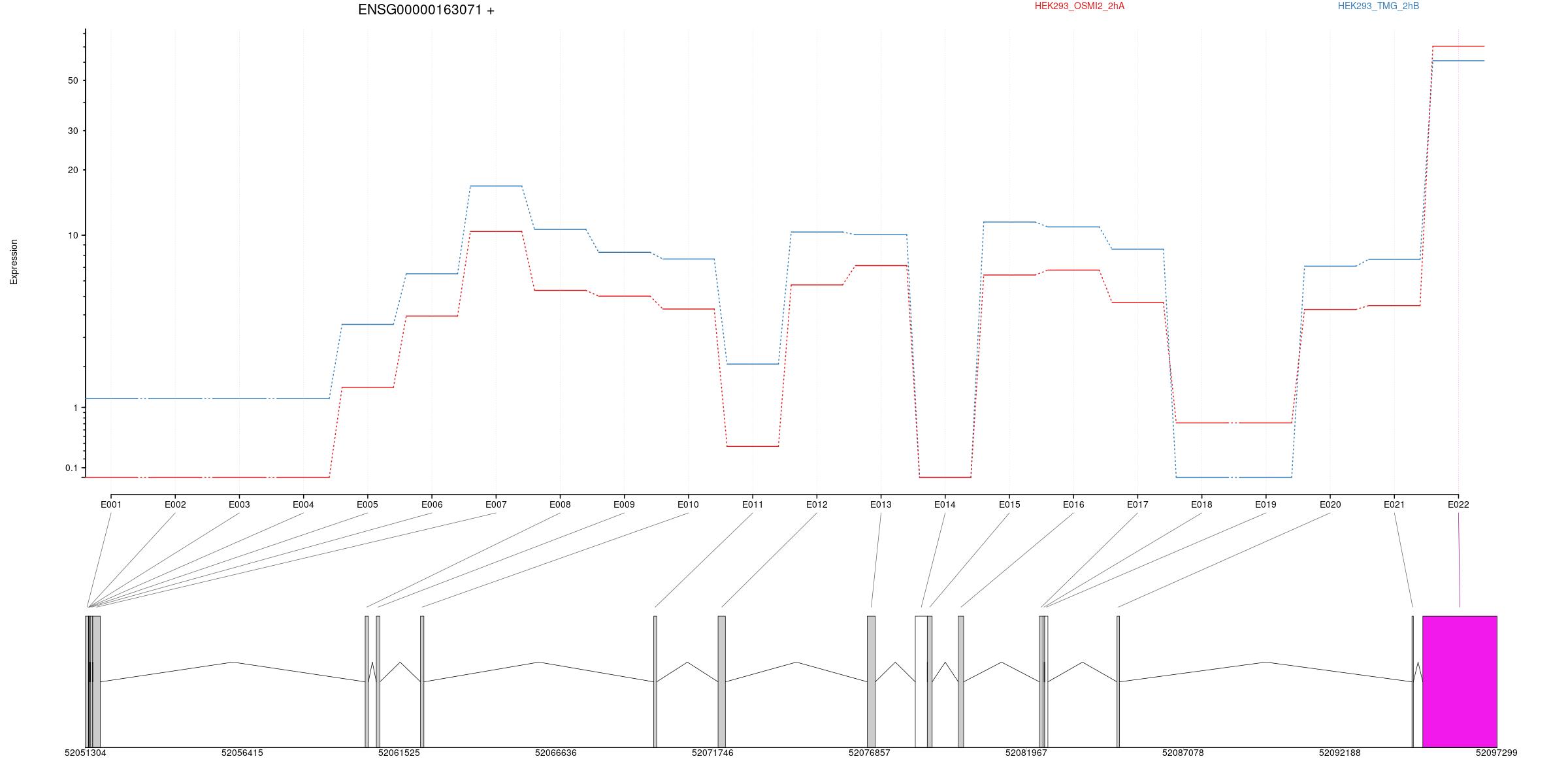Click the blue E001 expression line segment
This screenshot has height=784, width=1568.
[111, 399]
